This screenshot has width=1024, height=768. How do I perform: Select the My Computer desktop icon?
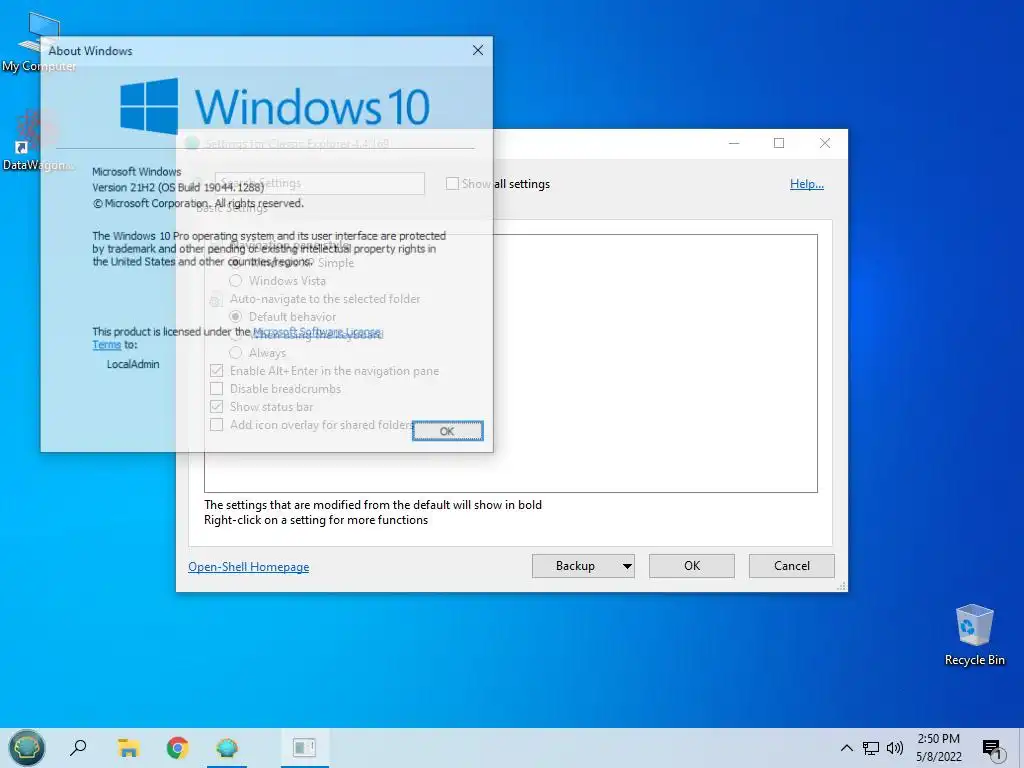(38, 40)
